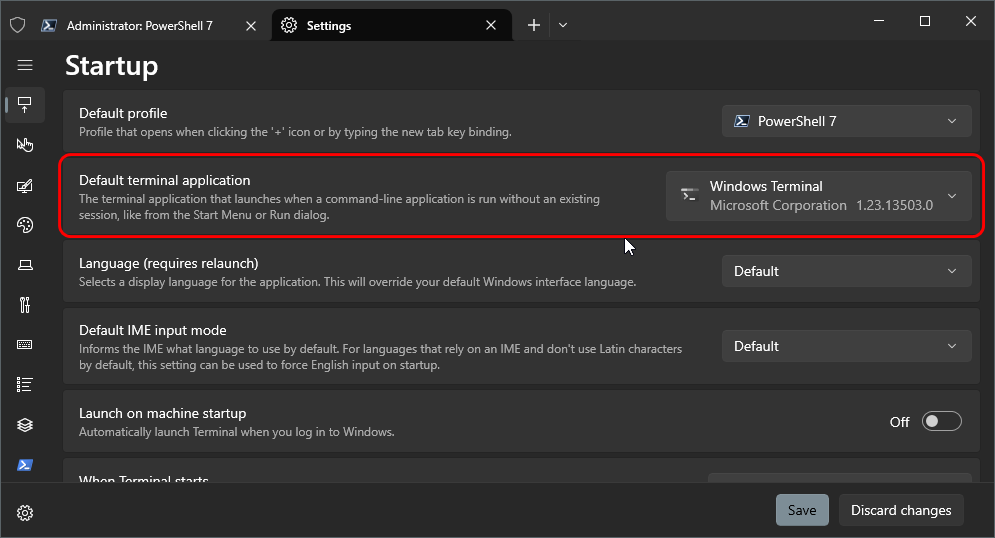
Task: Click the Save button
Action: point(802,510)
